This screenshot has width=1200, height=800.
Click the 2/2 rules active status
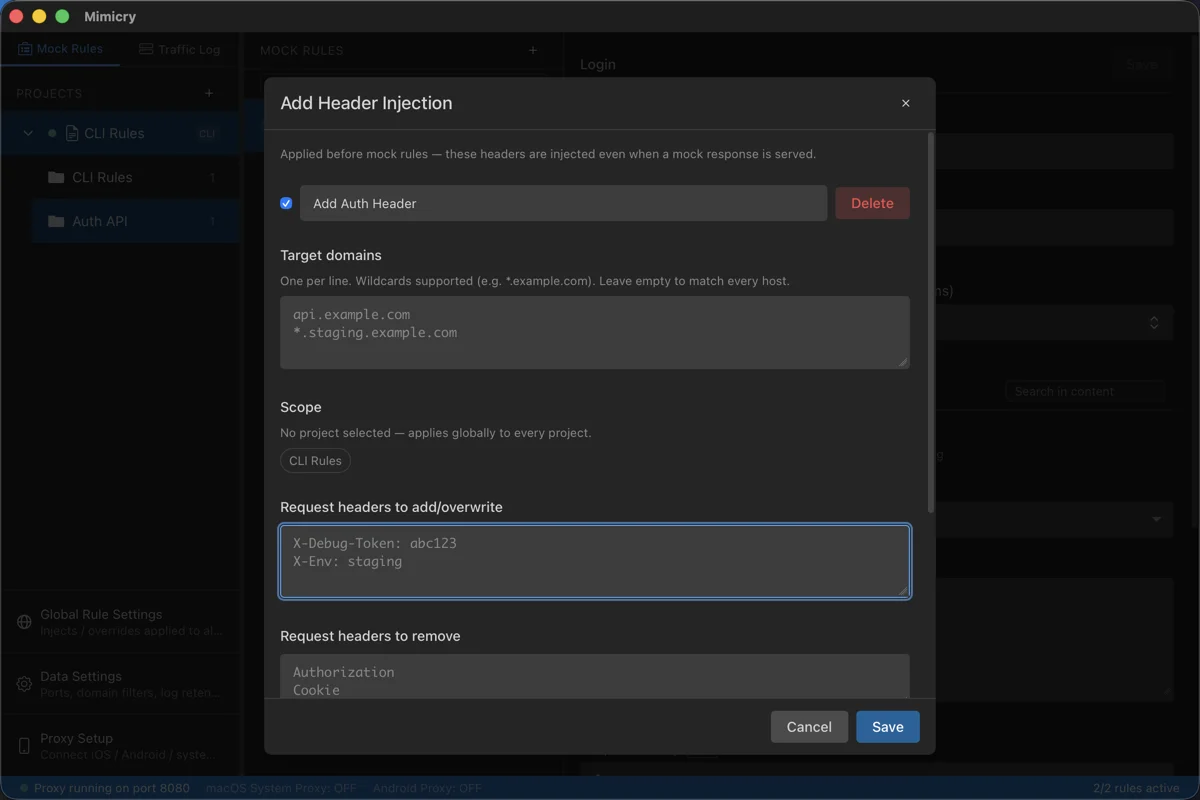pyautogui.click(x=1136, y=788)
